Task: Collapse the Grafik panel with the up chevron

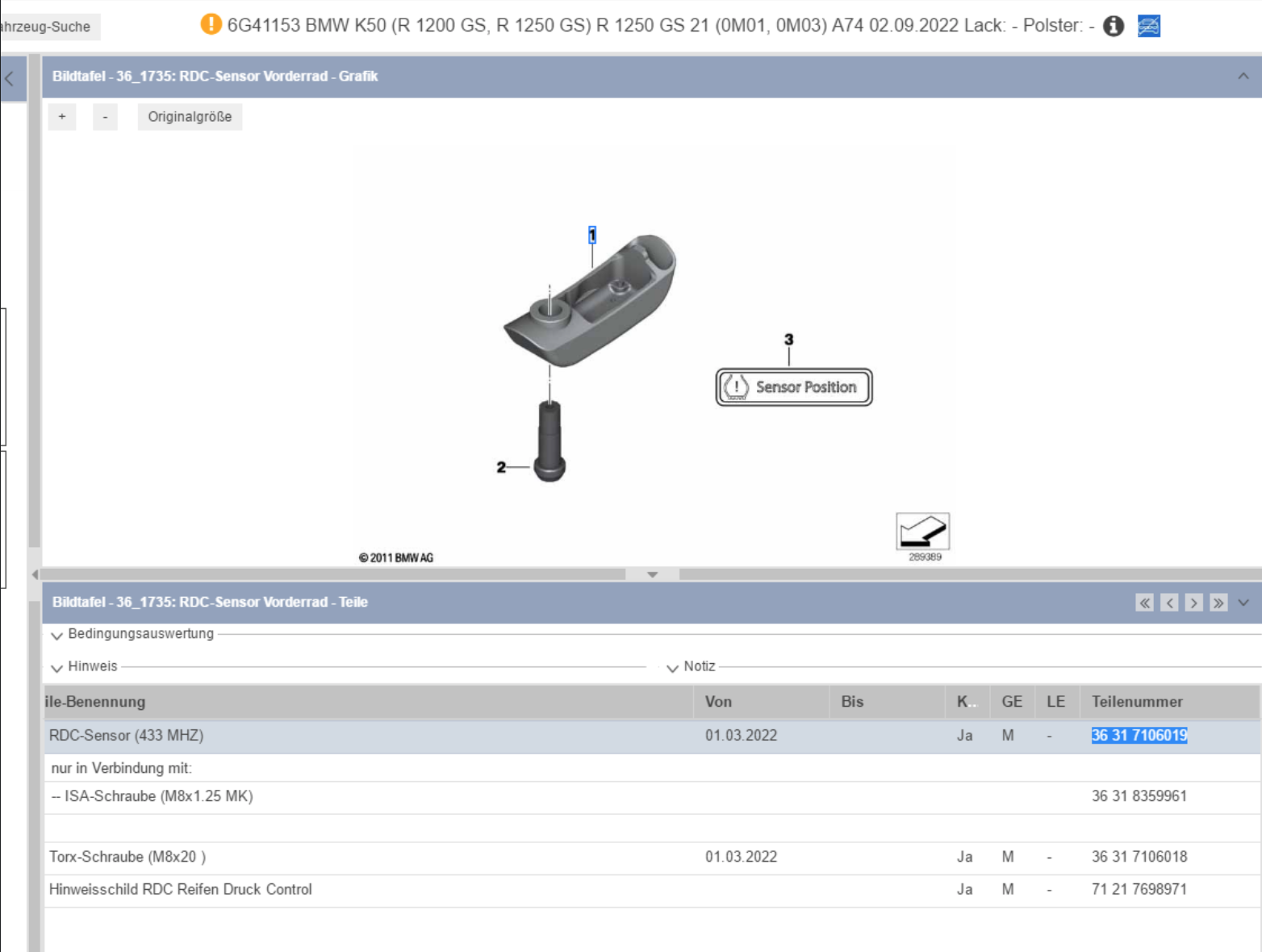Action: [x=1243, y=77]
